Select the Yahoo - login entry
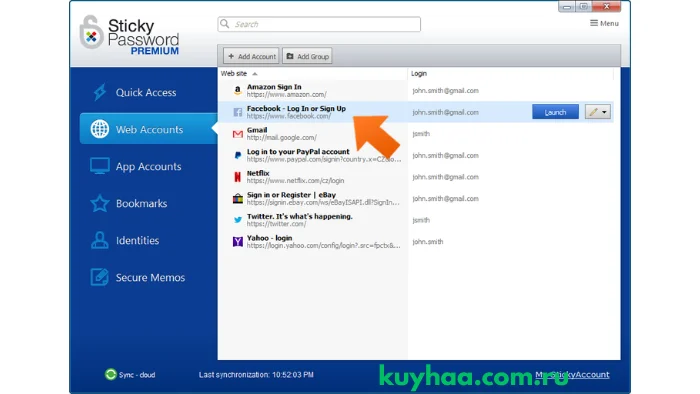 coord(415,241)
